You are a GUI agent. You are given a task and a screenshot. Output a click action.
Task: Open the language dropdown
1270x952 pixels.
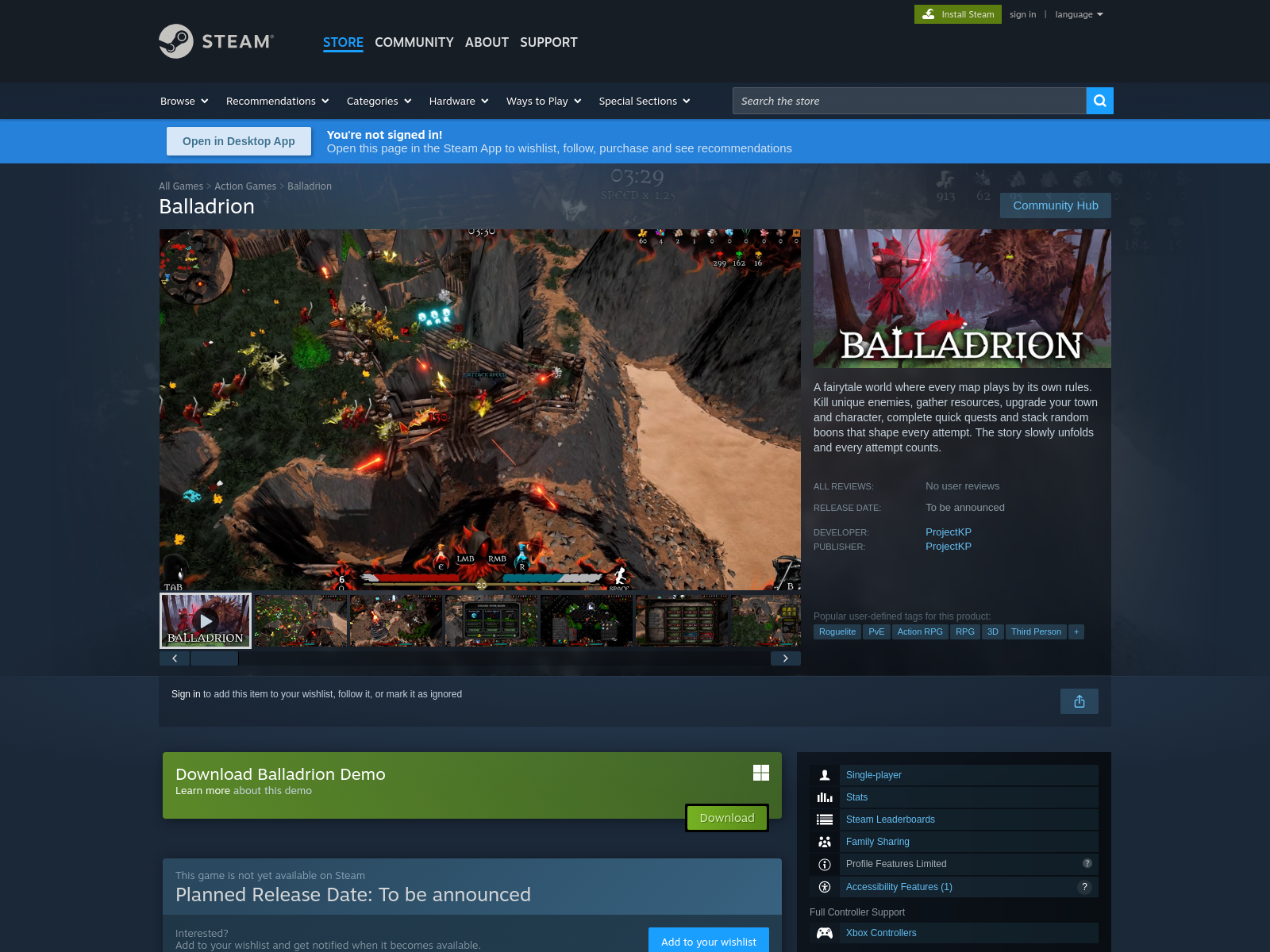pyautogui.click(x=1079, y=14)
